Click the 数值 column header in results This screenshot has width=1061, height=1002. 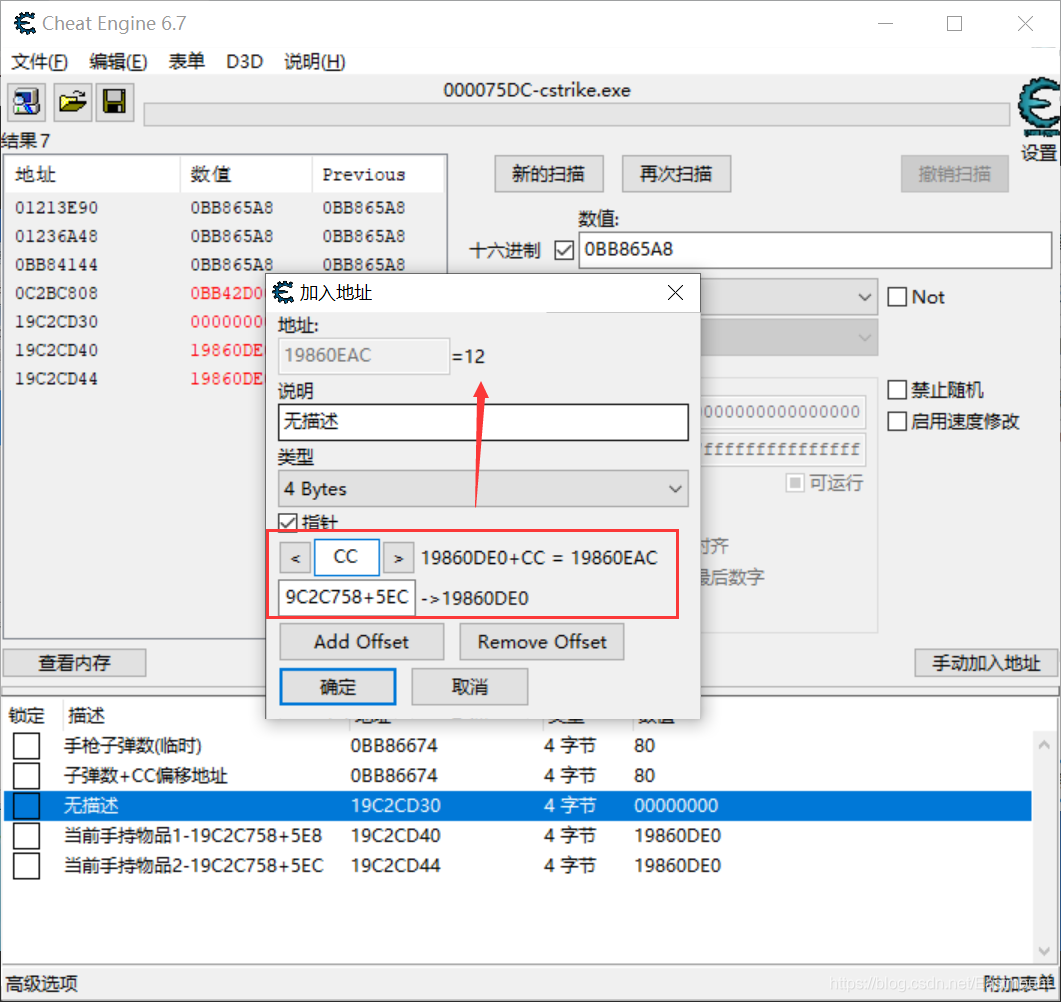coord(246,175)
